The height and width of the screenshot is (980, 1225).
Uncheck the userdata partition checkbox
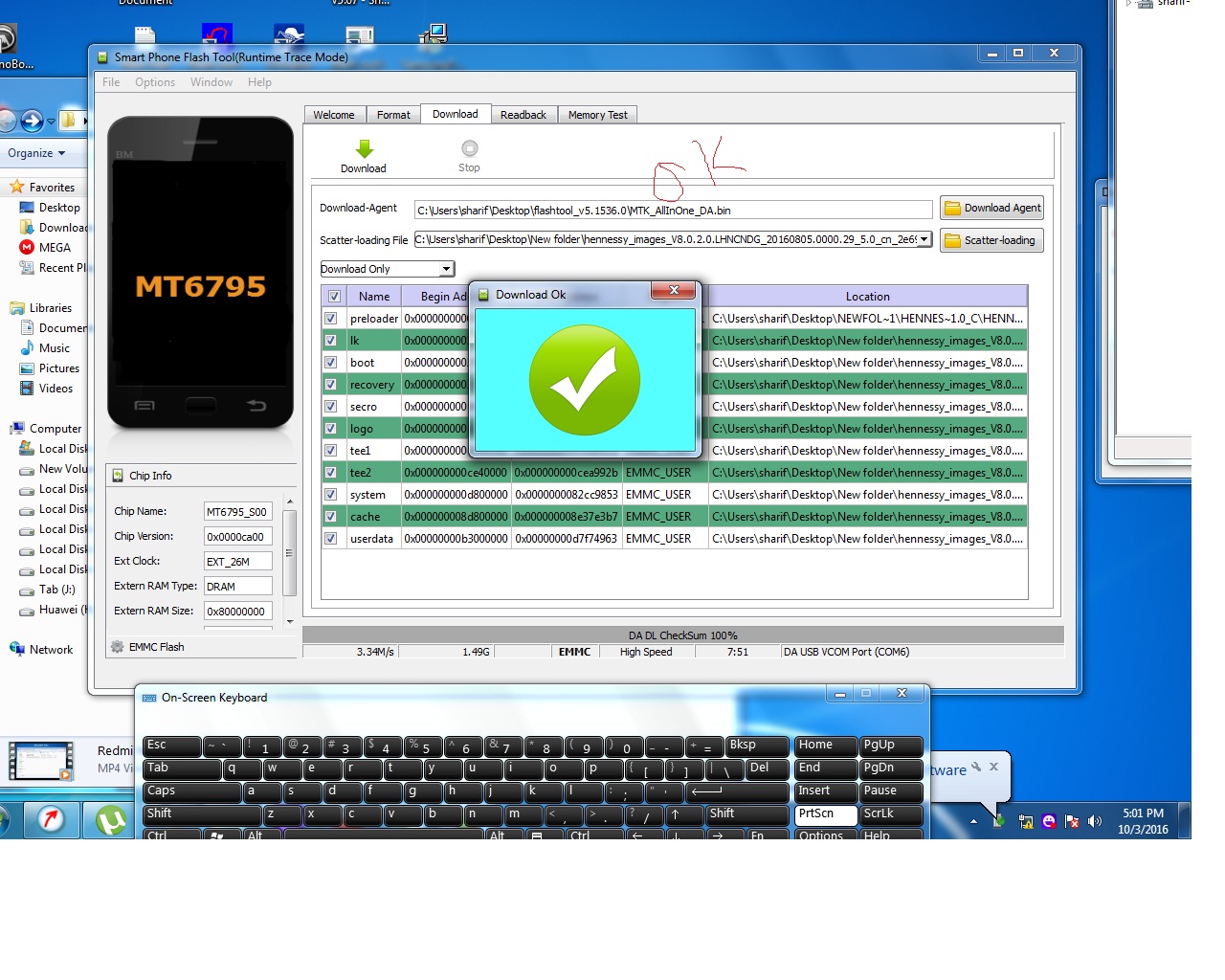(x=330, y=539)
